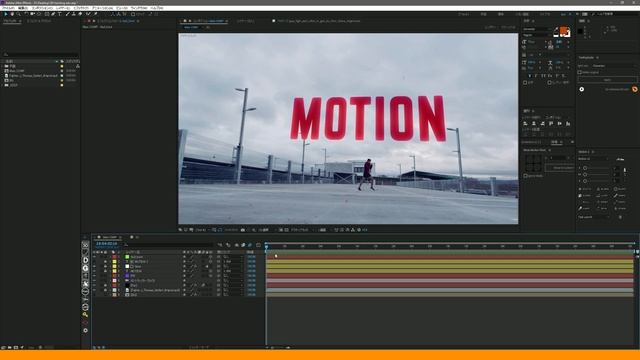
Task: Click the Small Caps (Tt) icon
Action: pos(550,76)
